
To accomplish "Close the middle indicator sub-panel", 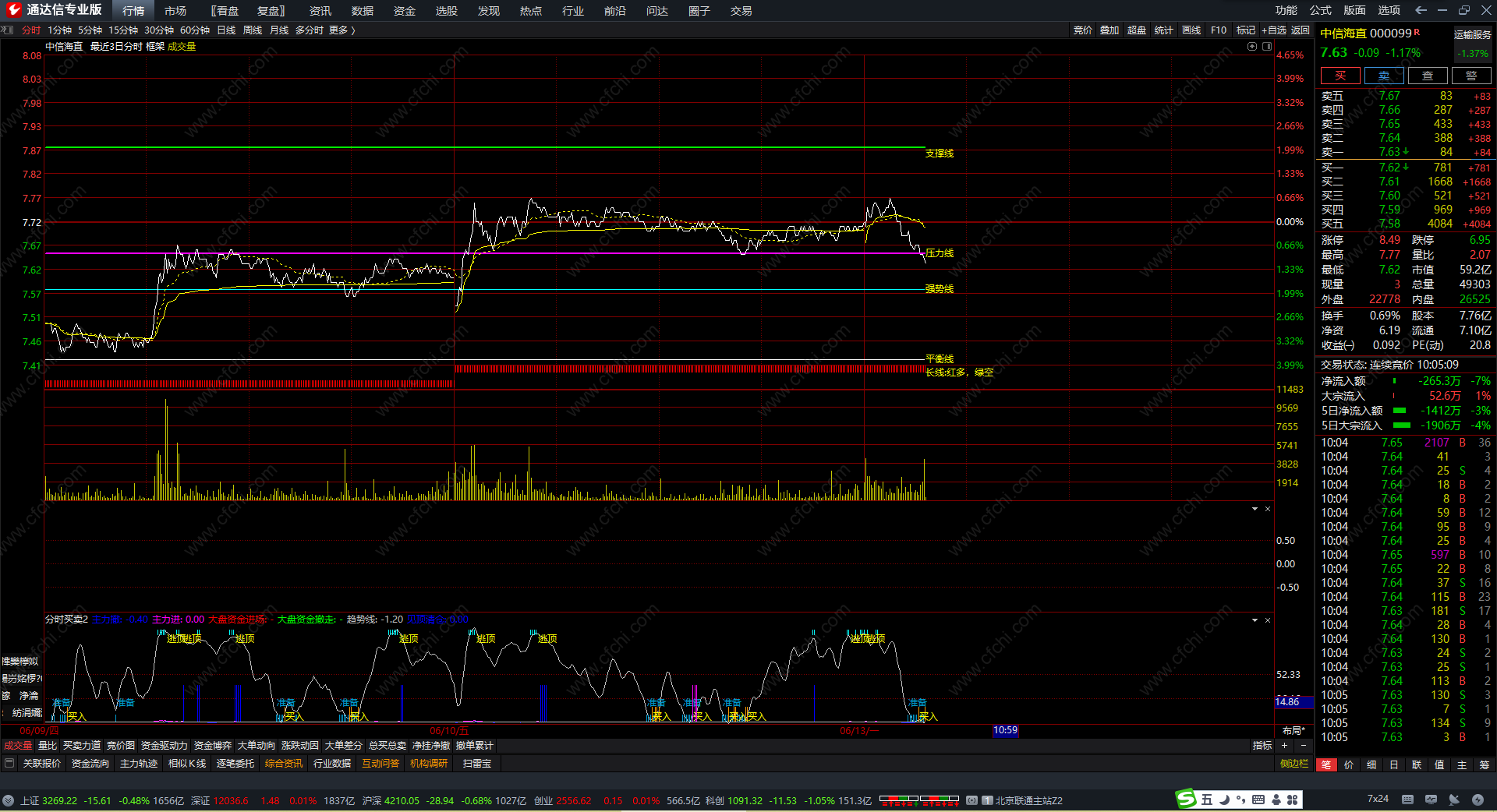I will click(x=1268, y=509).
